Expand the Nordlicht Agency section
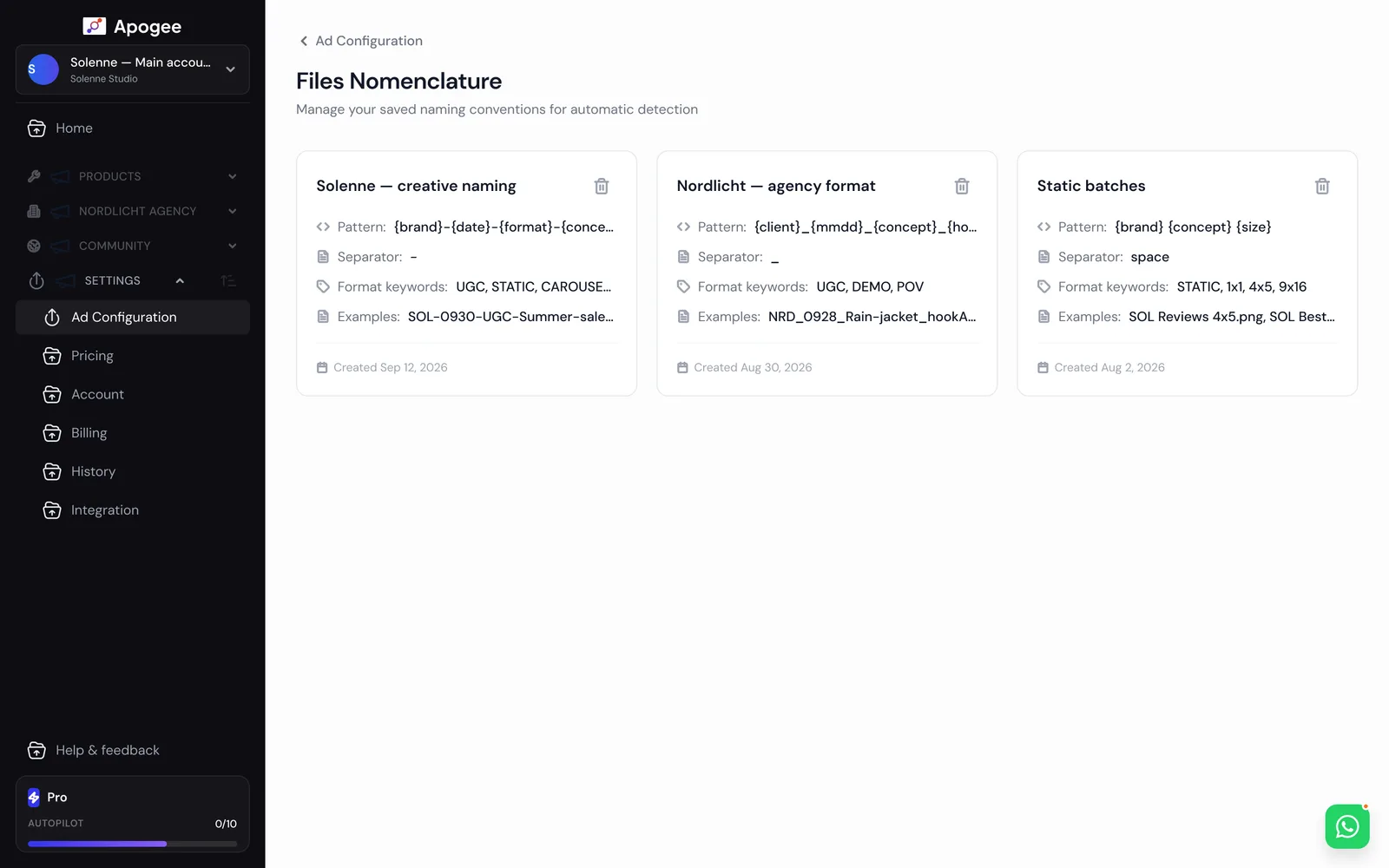The width and height of the screenshot is (1389, 868). pos(232,211)
